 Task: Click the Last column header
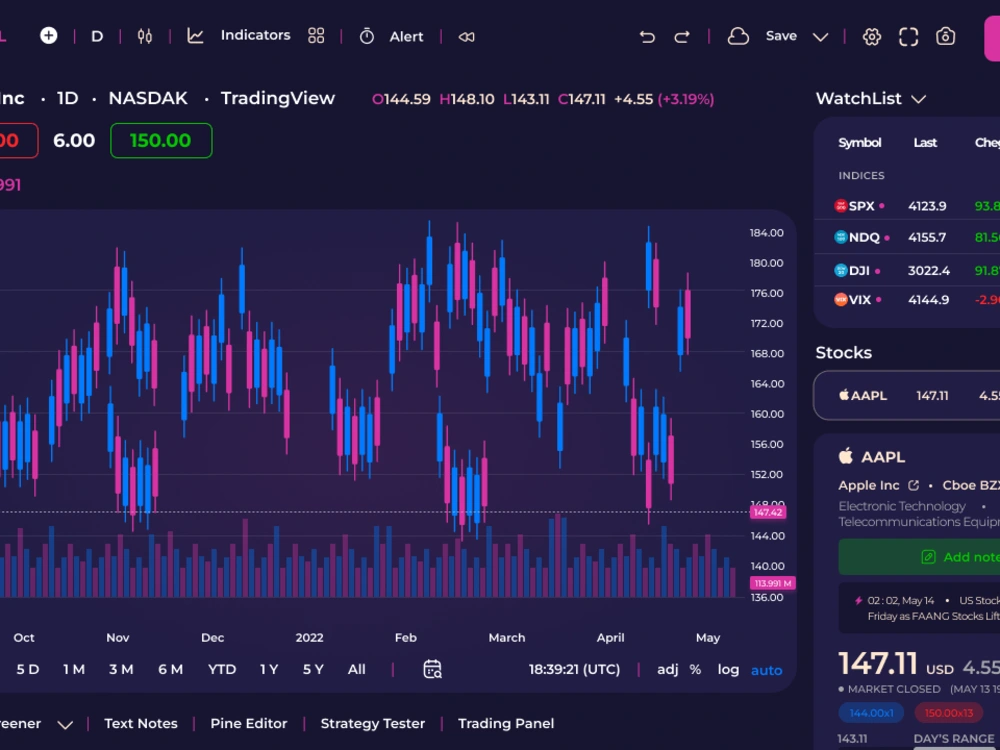(x=925, y=143)
